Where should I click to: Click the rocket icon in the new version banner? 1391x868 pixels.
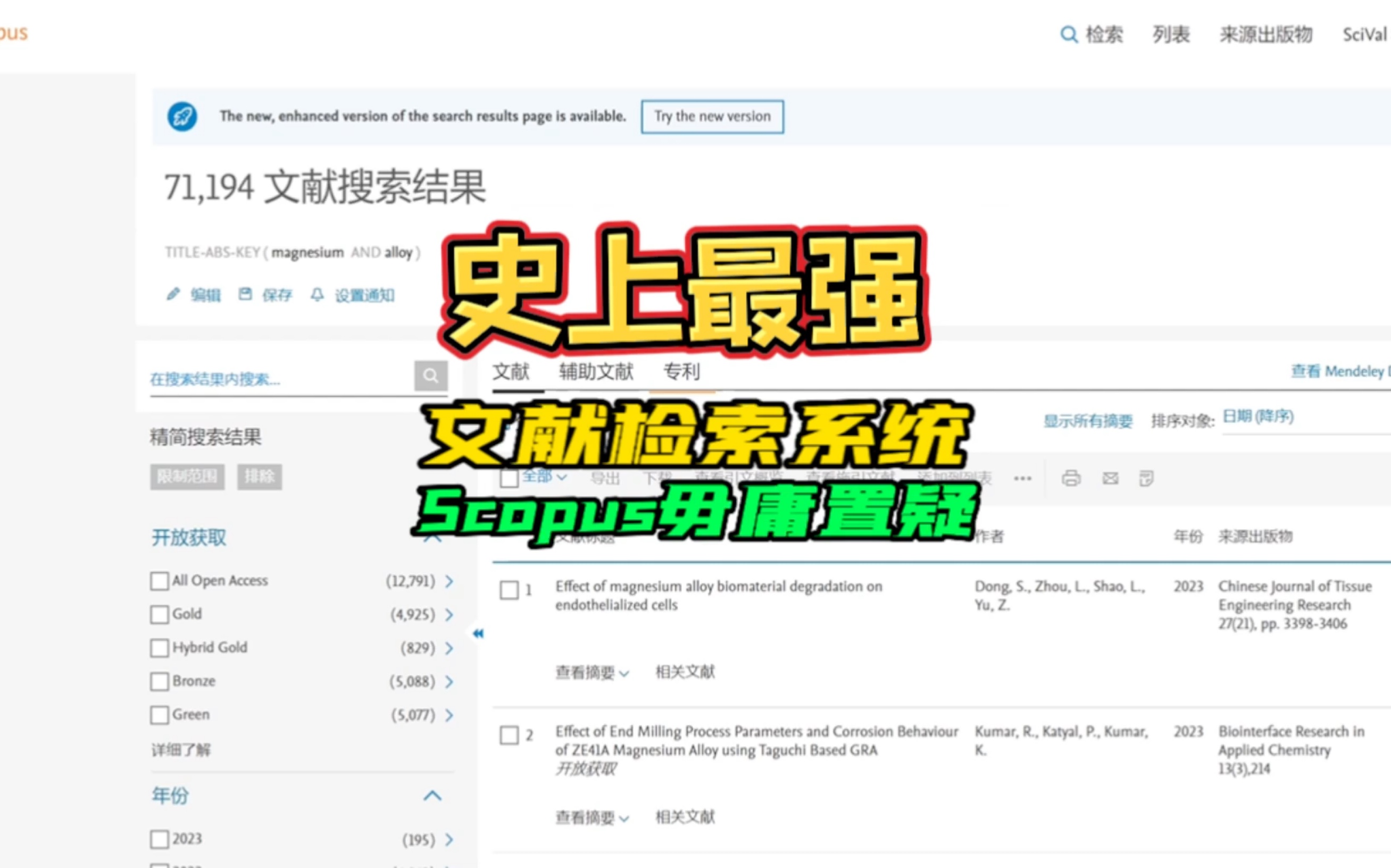182,116
